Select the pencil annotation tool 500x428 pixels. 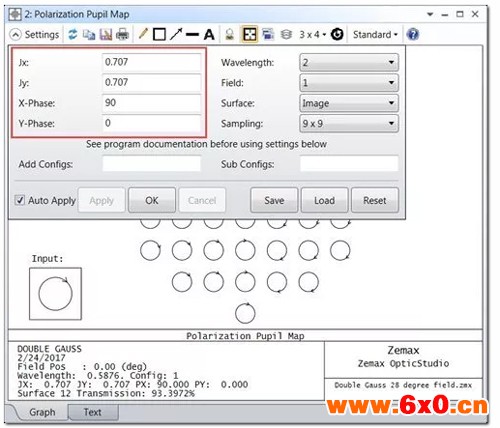tap(143, 34)
